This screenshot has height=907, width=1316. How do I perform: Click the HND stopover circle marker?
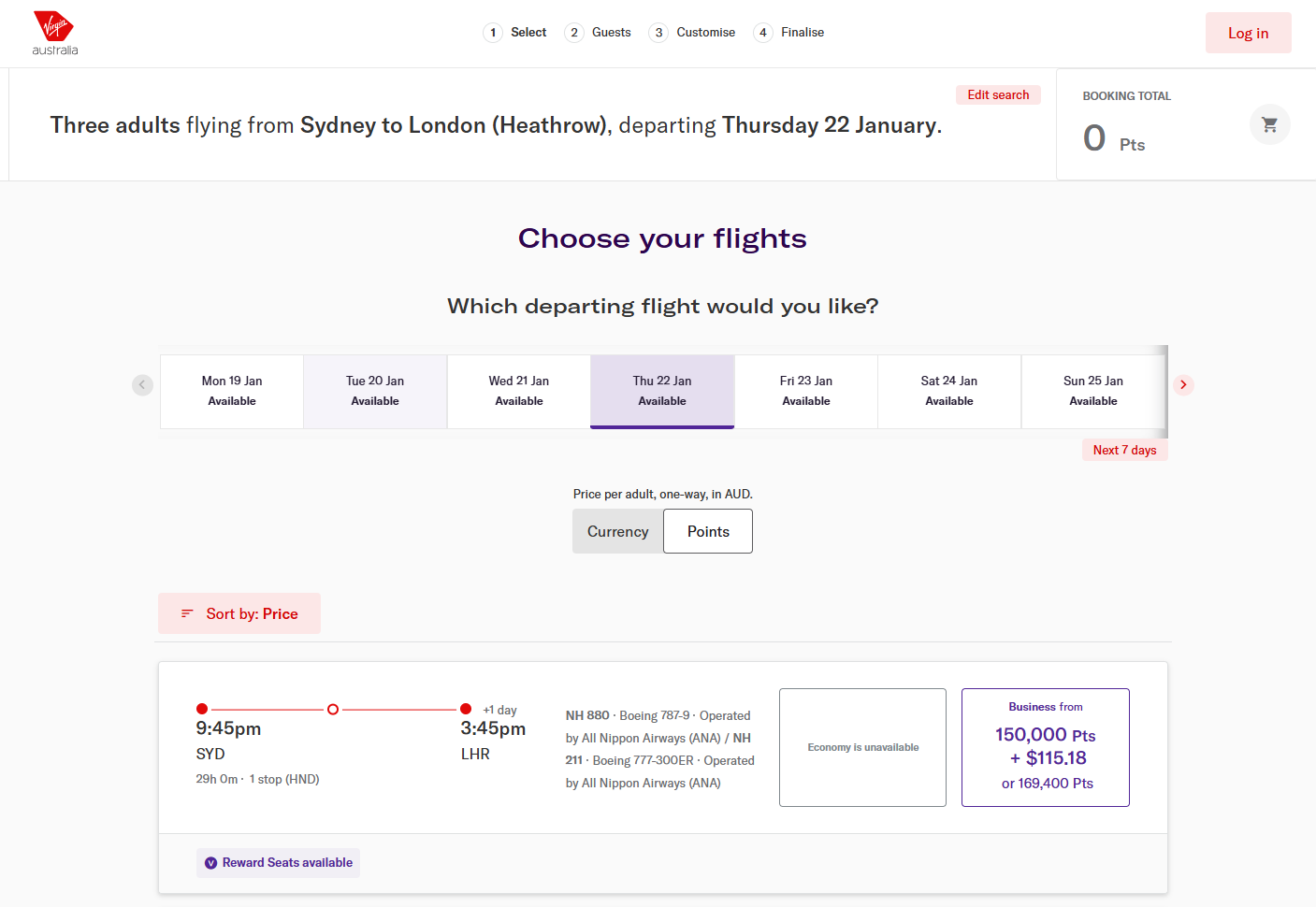pos(333,710)
